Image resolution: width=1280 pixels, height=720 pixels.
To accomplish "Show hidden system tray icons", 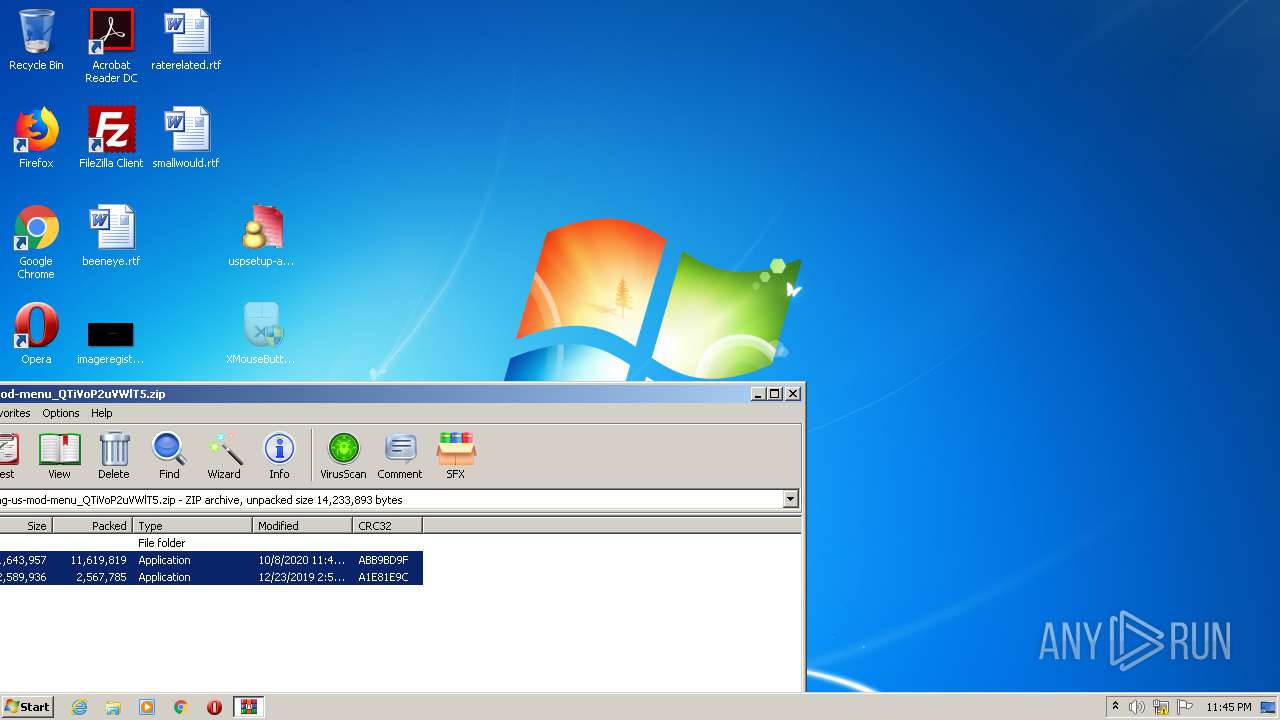I will click(1115, 707).
